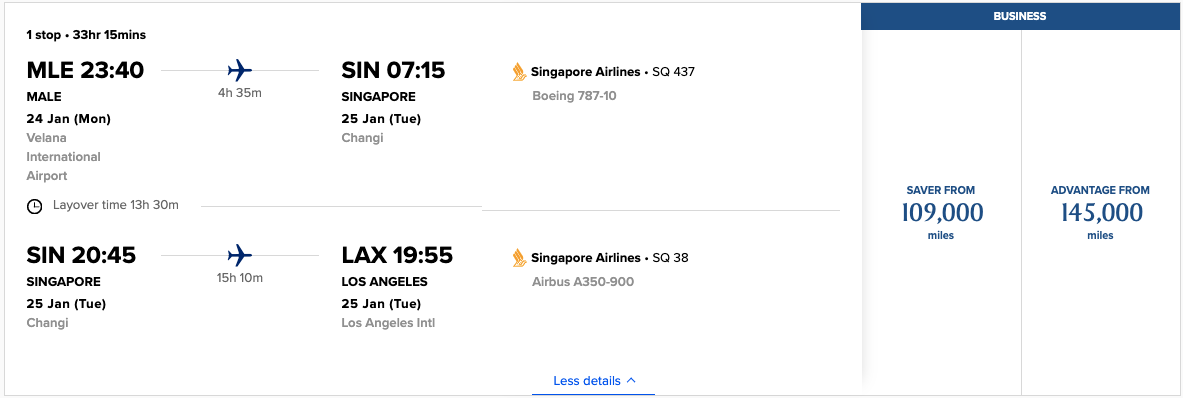Viewport: 1183px width, 398px height.
Task: Click the SIN 07:15 arrival time
Action: (393, 70)
